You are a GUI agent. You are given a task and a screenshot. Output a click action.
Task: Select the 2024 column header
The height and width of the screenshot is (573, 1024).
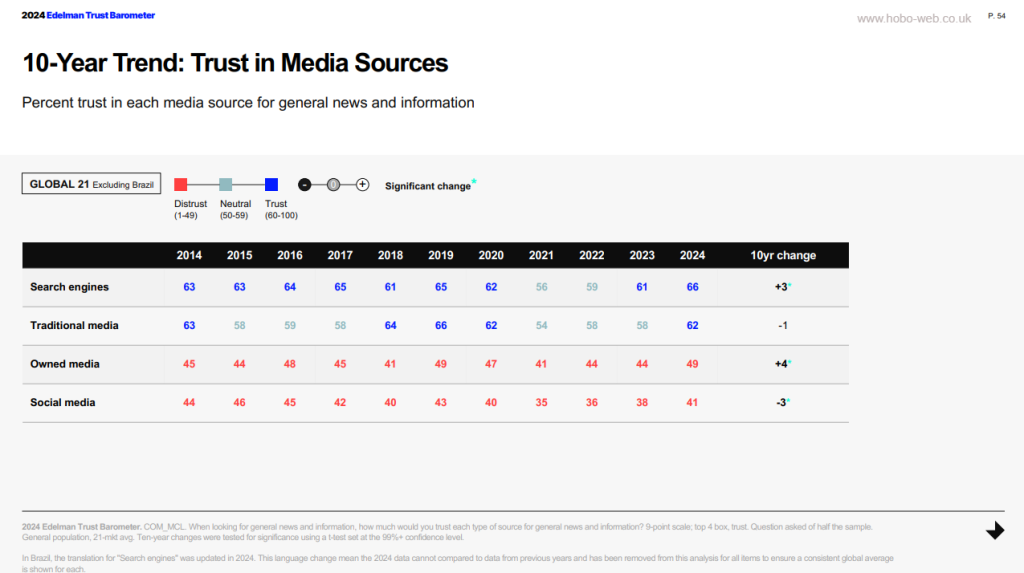pyautogui.click(x=692, y=255)
